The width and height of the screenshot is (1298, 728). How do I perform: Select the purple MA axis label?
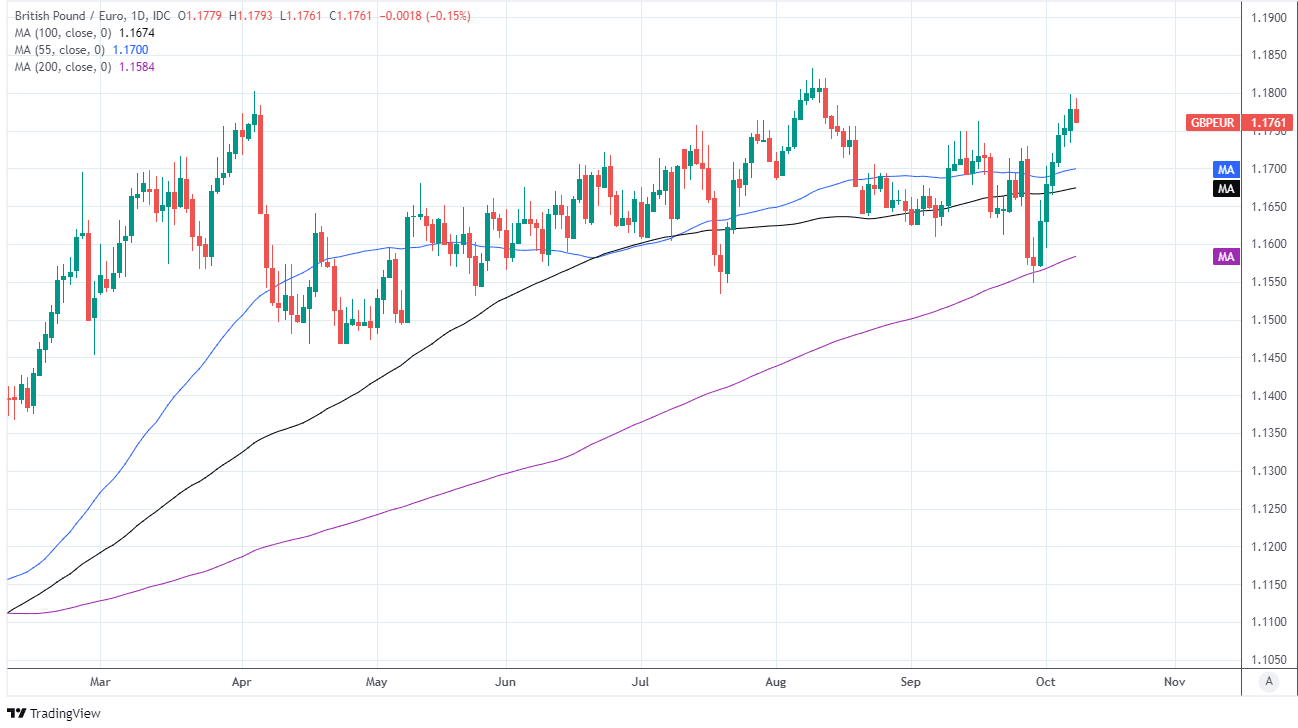click(x=1226, y=257)
